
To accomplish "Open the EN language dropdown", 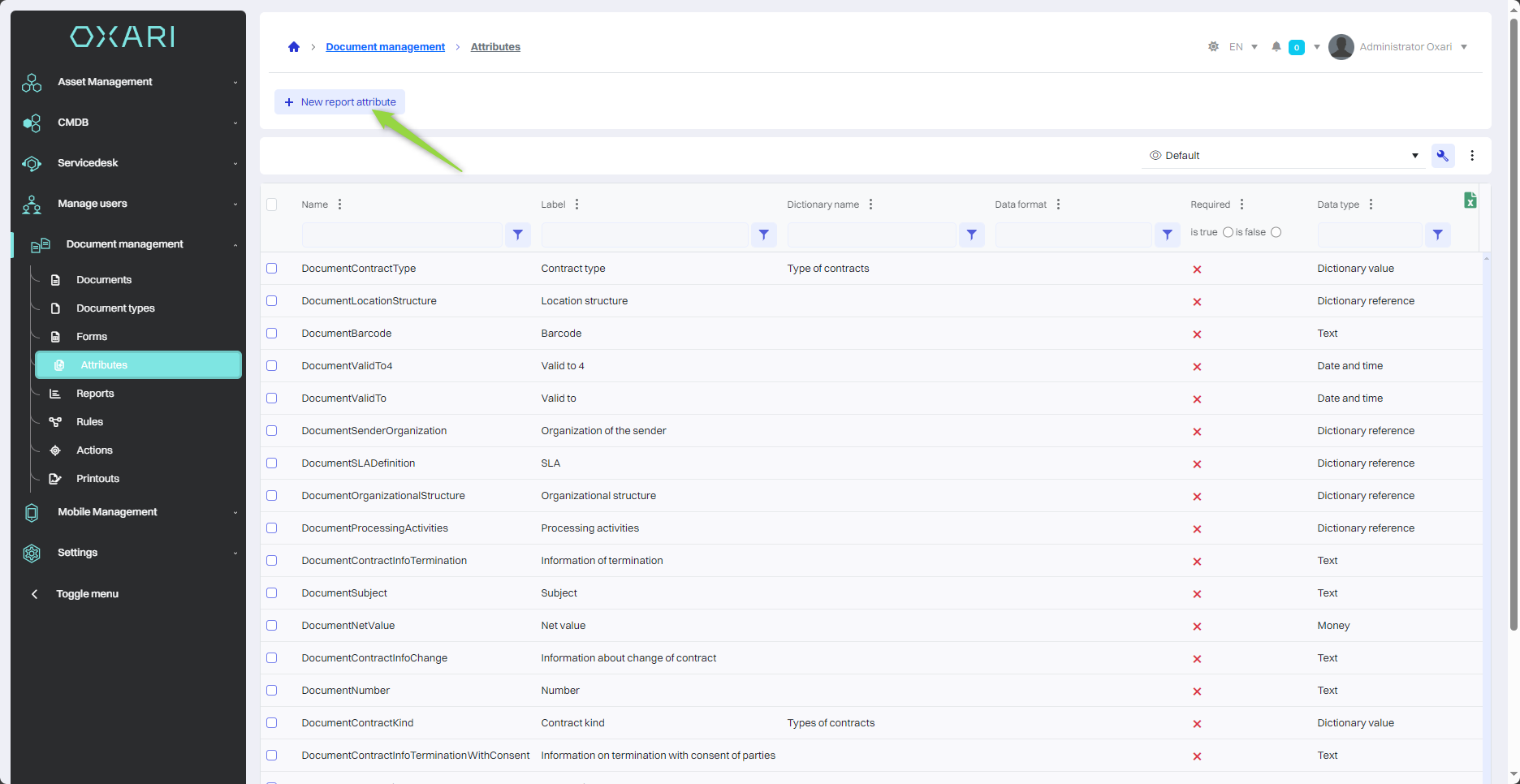I will pyautogui.click(x=1242, y=47).
